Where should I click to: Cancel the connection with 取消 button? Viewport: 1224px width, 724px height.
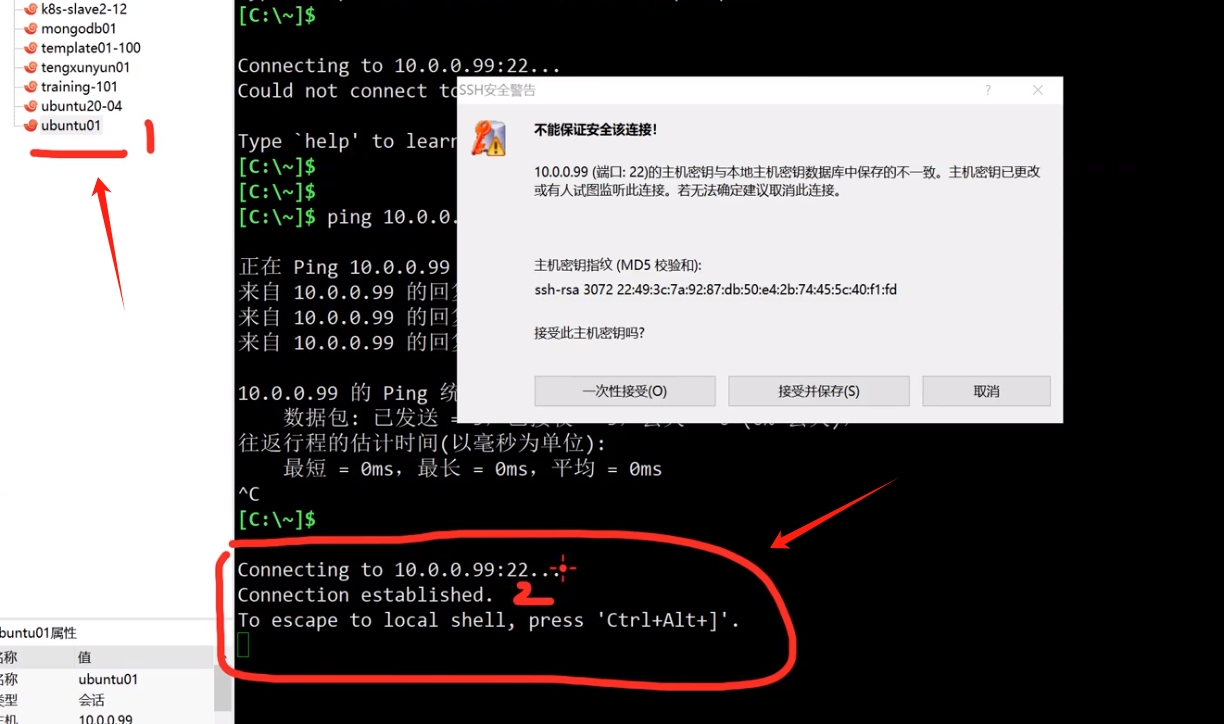[986, 391]
